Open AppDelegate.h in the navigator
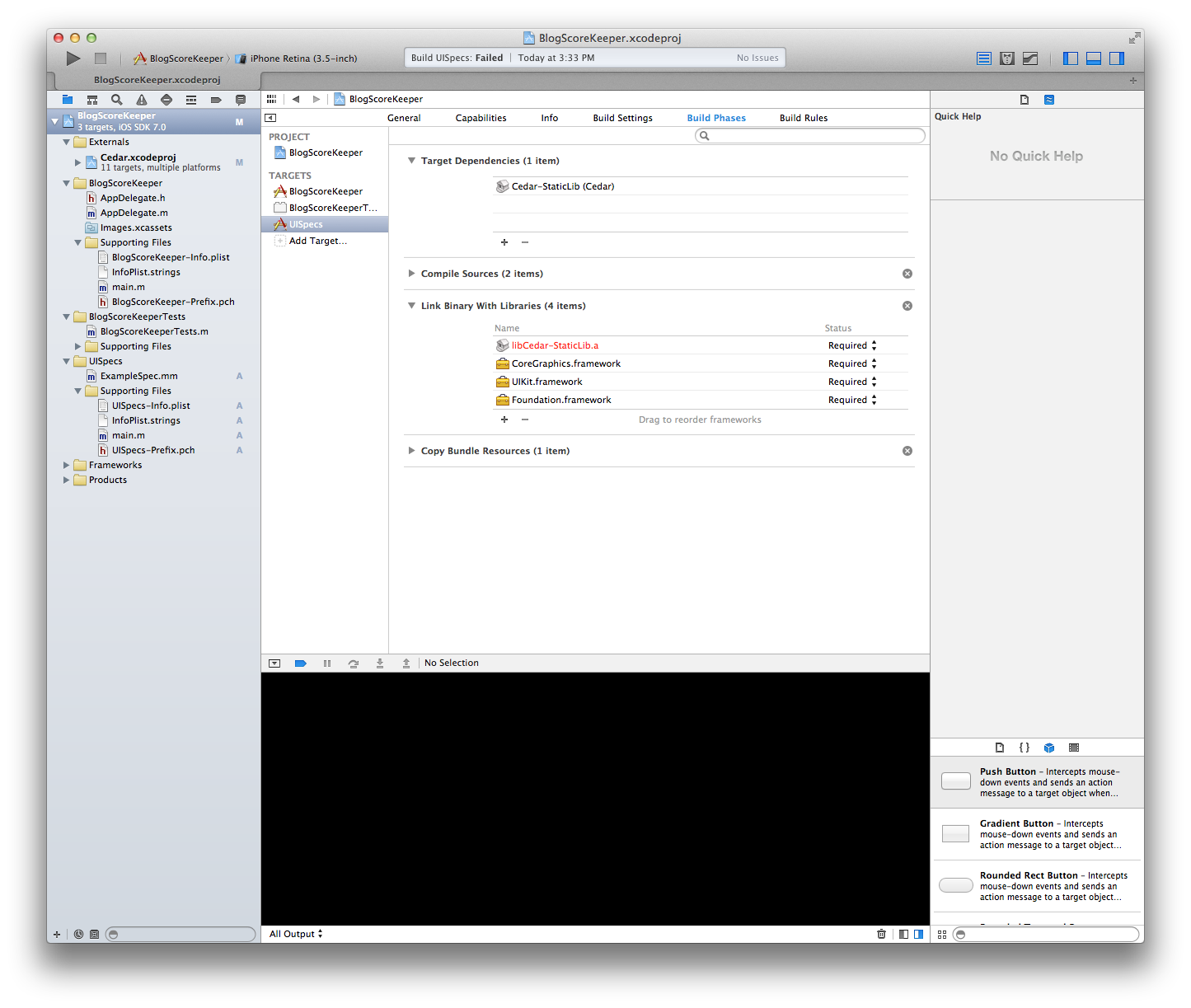Screen dimensions: 1191x1008 click(132, 198)
